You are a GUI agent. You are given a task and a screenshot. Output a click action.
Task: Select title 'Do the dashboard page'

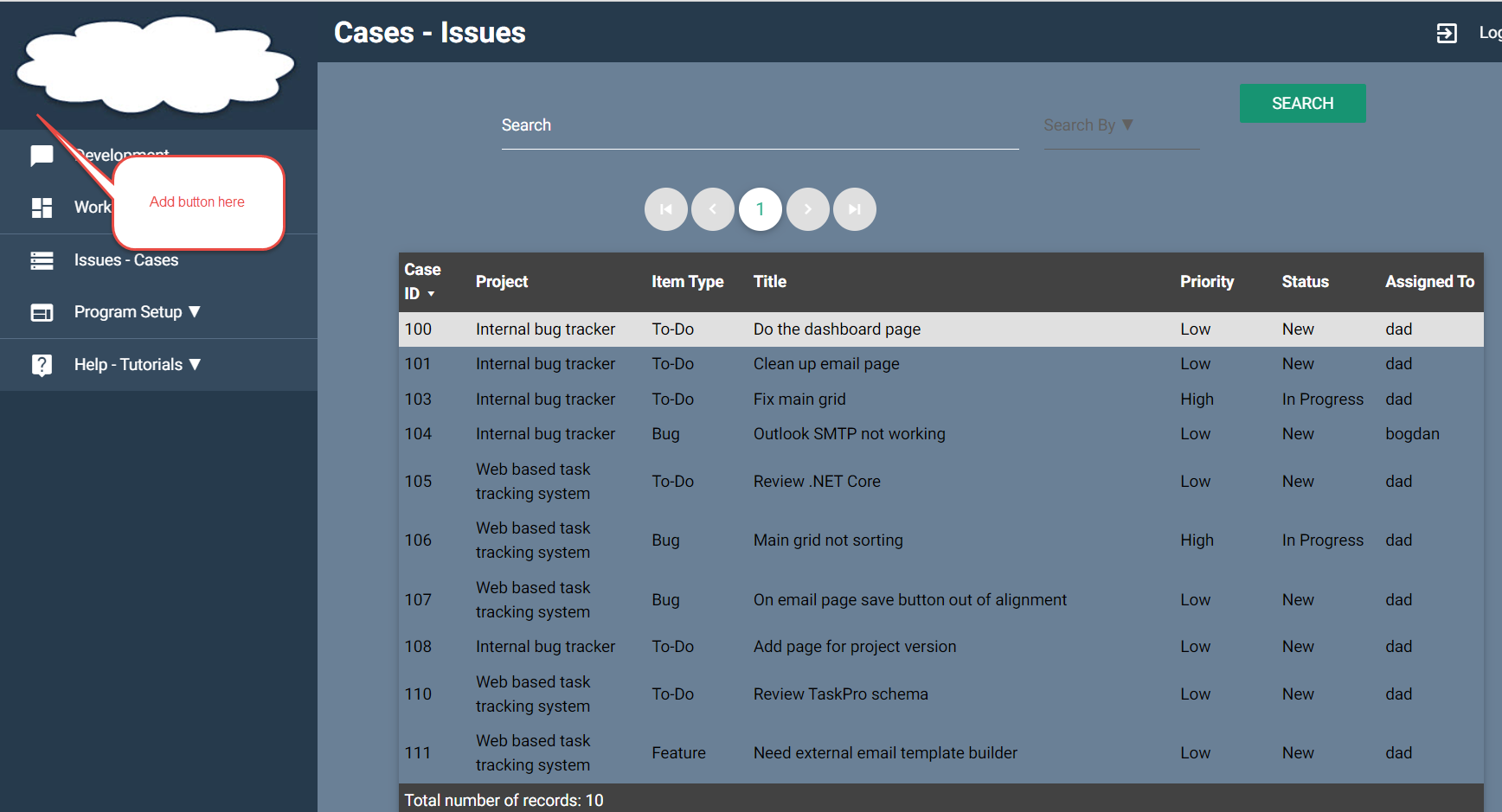click(837, 329)
